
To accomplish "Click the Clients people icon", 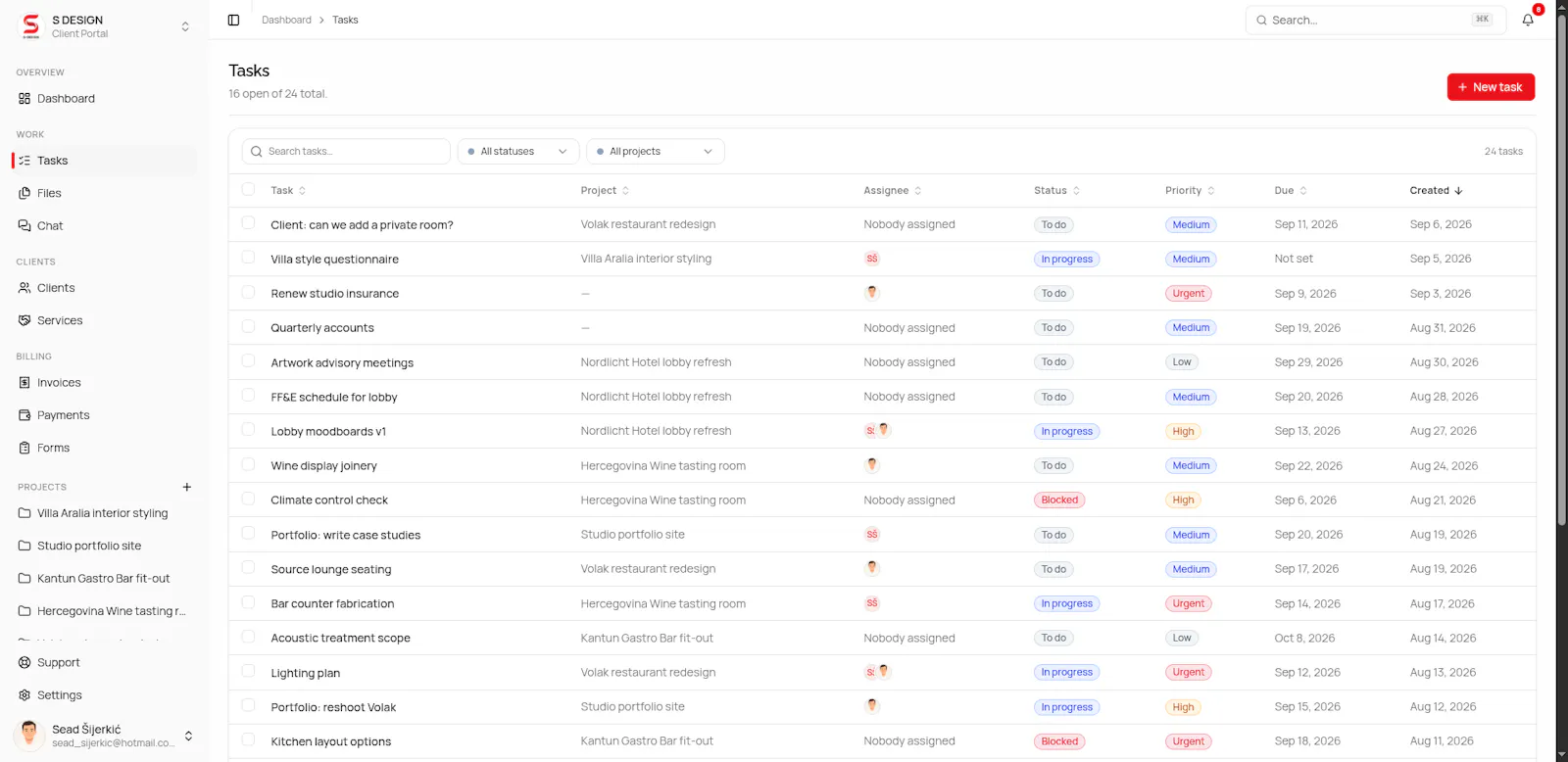I will 24,288.
